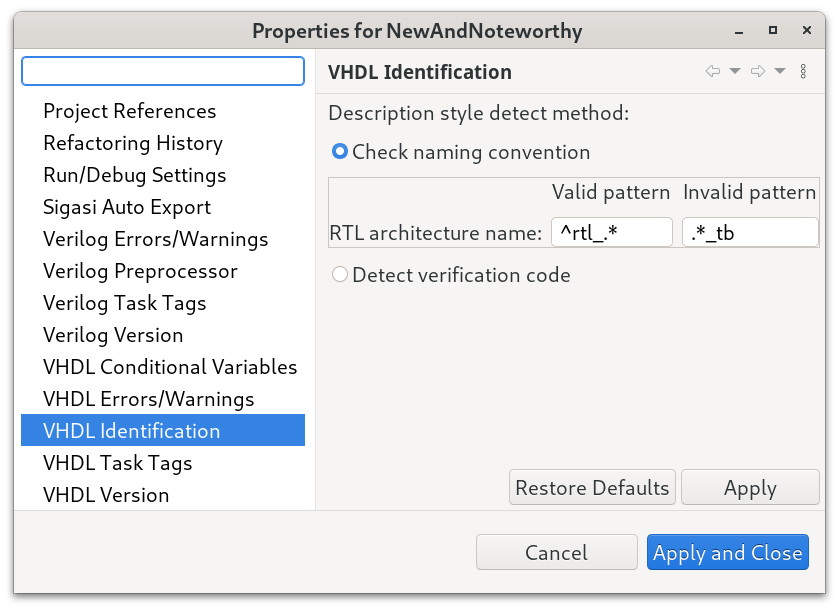Click the Restore Defaults button
Screen dimensions: 839x610
tap(592, 487)
